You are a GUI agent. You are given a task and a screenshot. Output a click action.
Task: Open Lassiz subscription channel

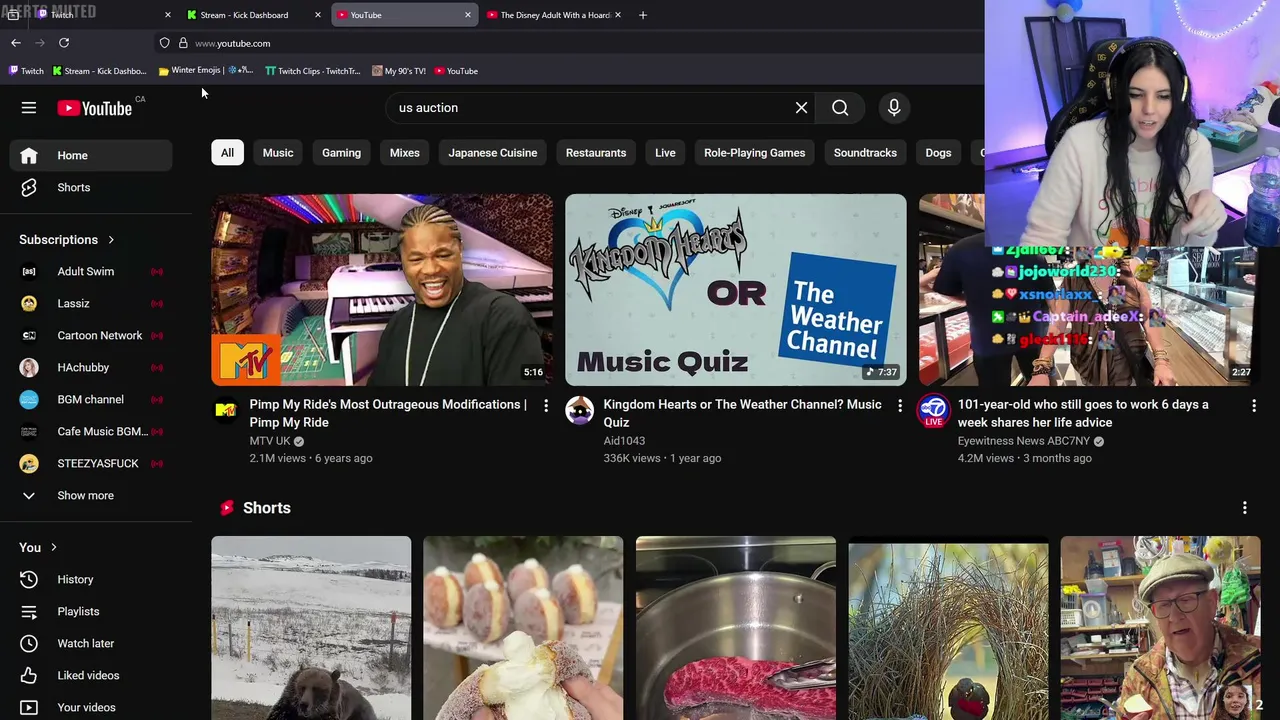[x=91, y=303]
